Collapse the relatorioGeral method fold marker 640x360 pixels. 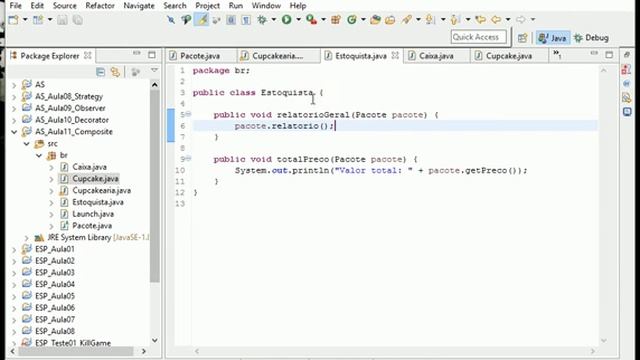pos(188,115)
